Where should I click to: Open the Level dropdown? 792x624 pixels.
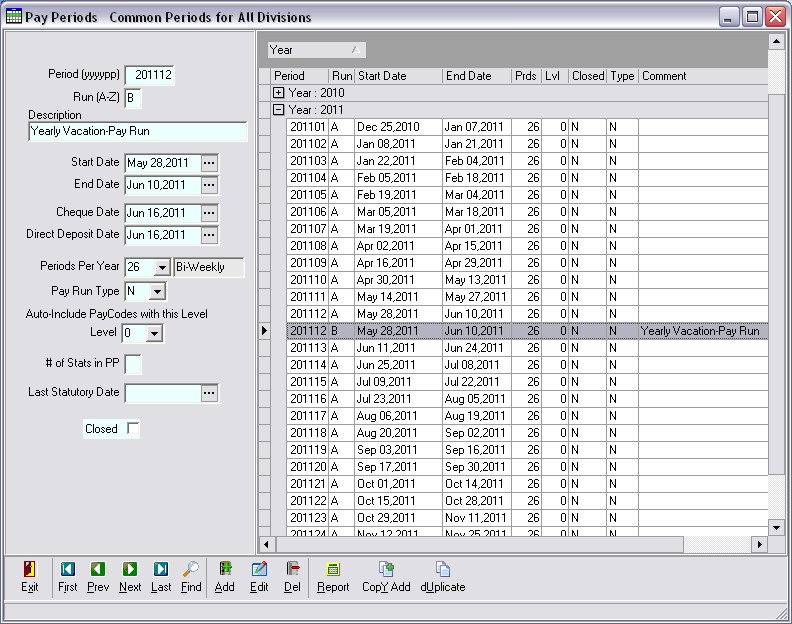(x=155, y=333)
